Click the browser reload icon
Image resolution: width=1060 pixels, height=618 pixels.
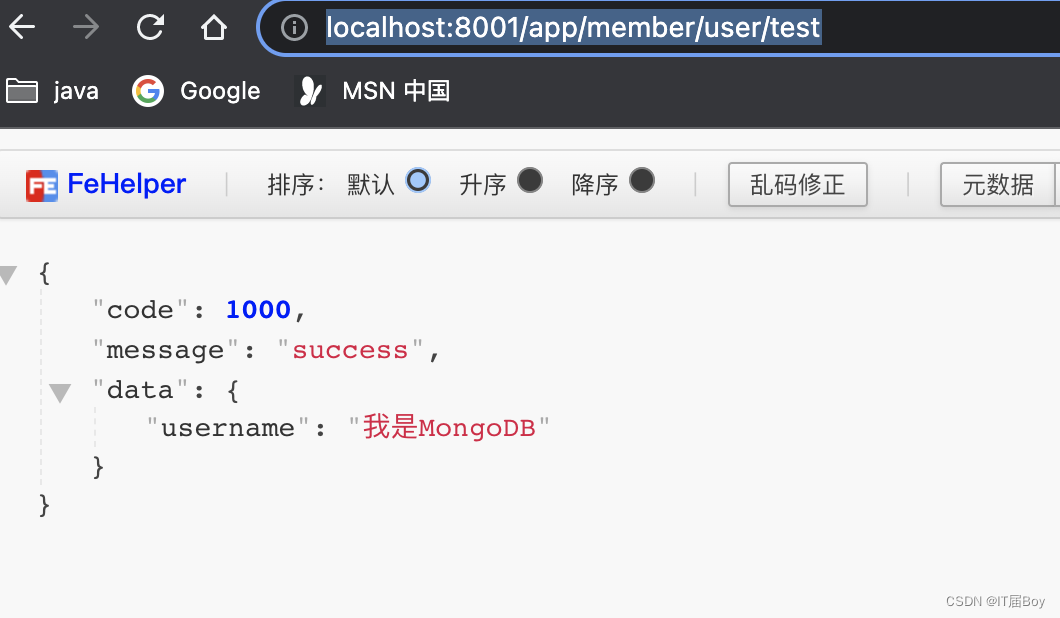pyautogui.click(x=150, y=27)
